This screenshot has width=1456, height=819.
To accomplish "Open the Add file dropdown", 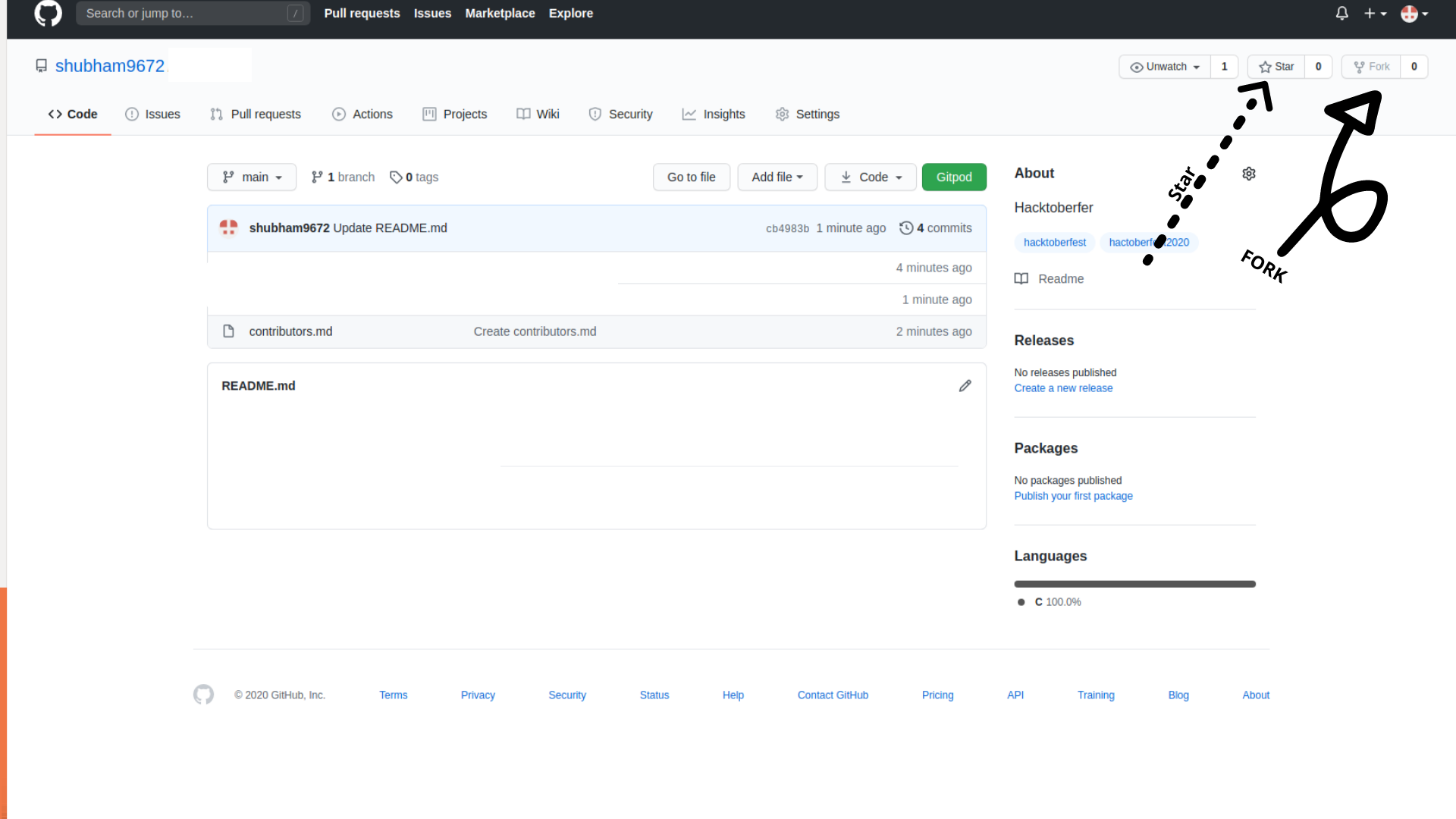I will point(777,177).
